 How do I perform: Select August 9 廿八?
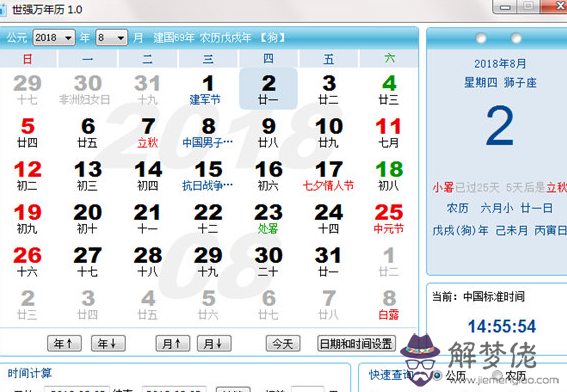click(268, 132)
